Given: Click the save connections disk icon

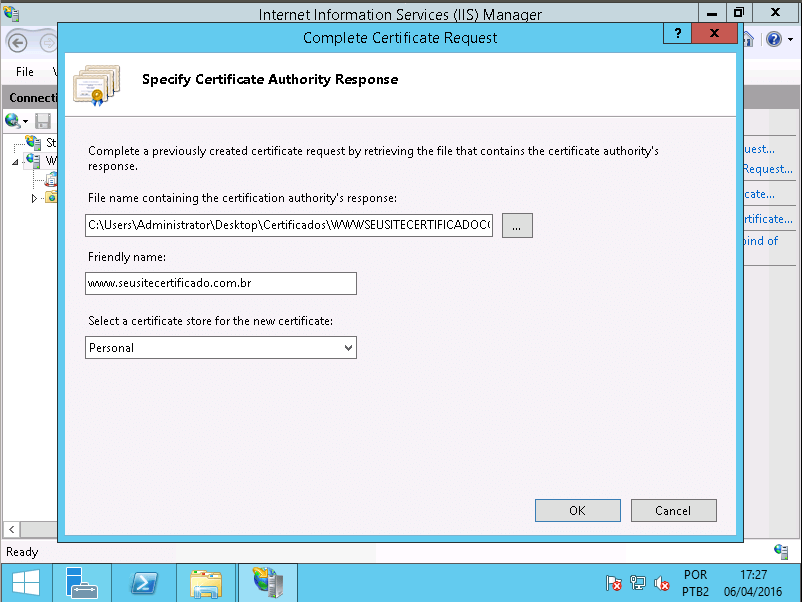Looking at the screenshot, I should [43, 121].
